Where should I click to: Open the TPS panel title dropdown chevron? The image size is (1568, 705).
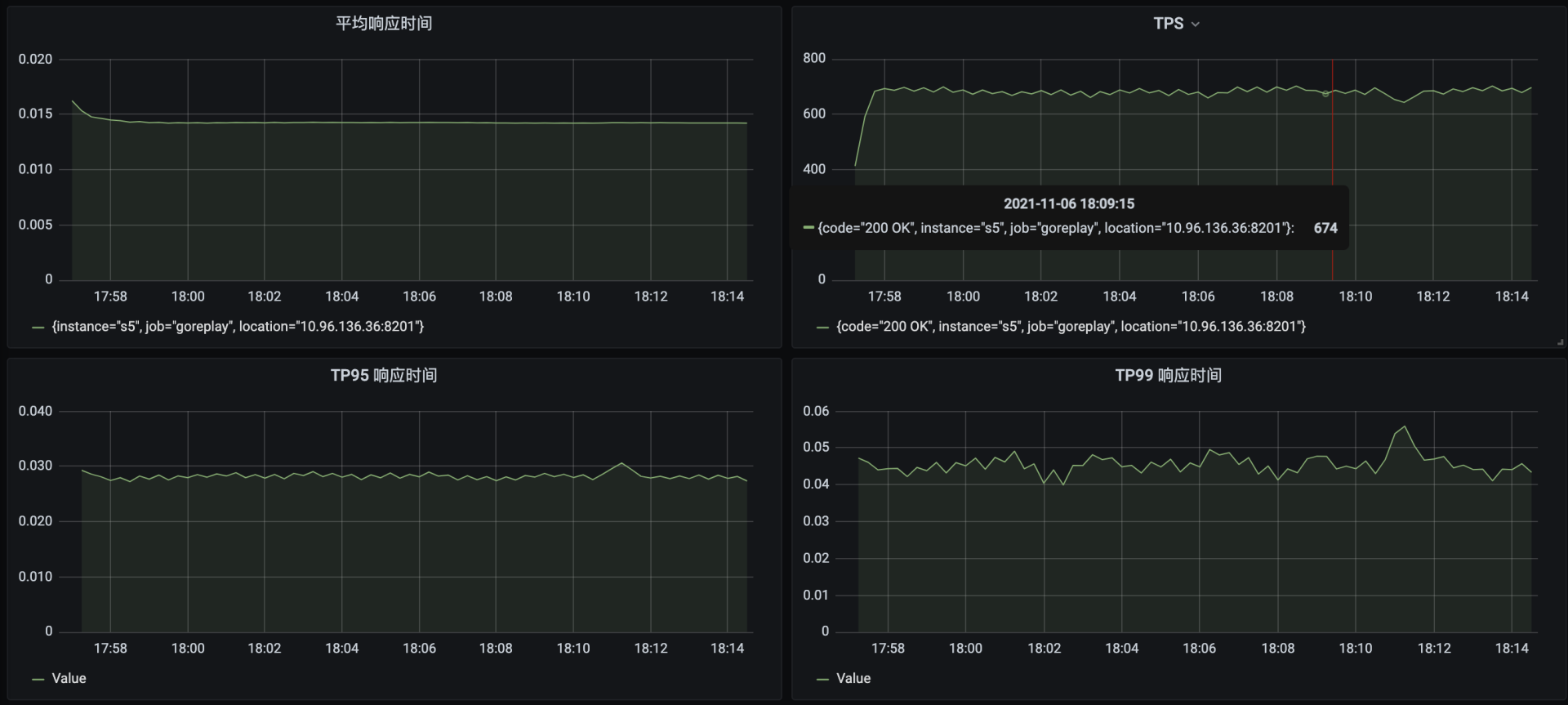coord(1196,25)
